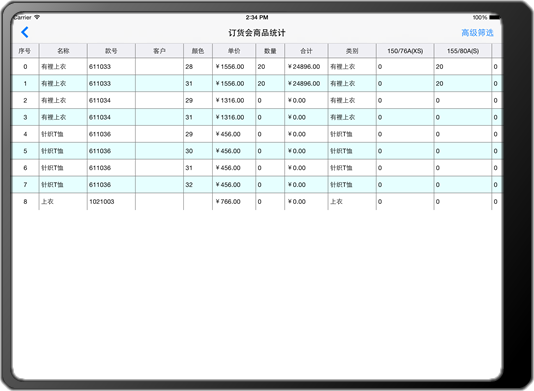Select the 款号 column header
The image size is (534, 391).
[x=111, y=51]
